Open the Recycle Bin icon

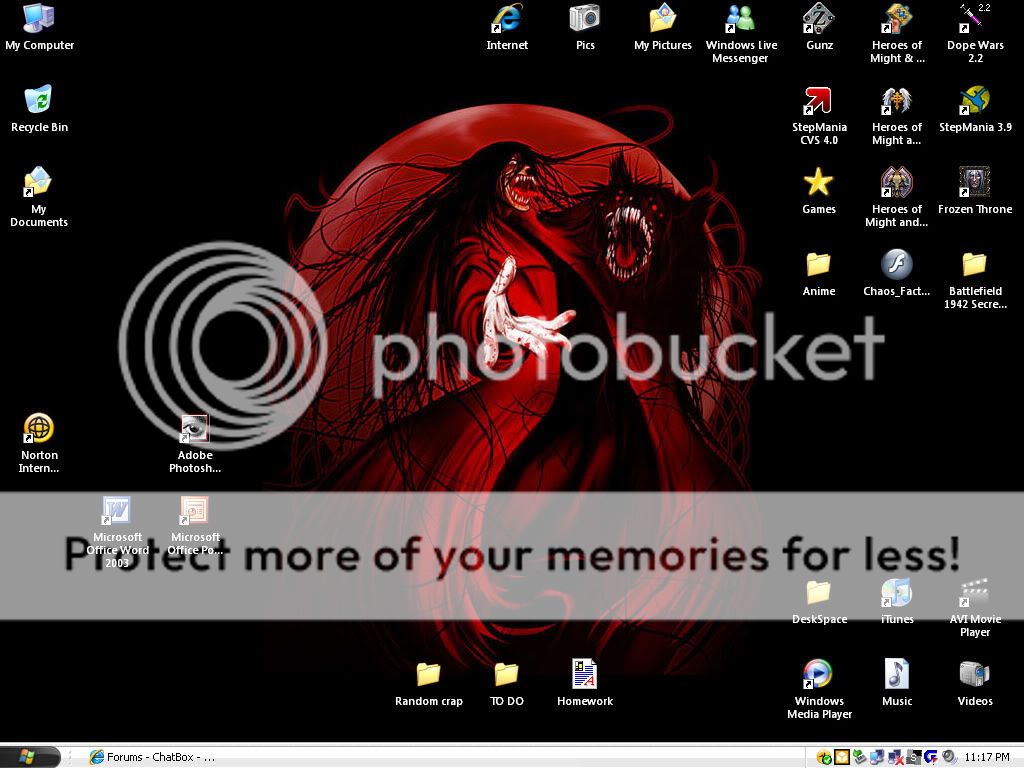click(39, 101)
